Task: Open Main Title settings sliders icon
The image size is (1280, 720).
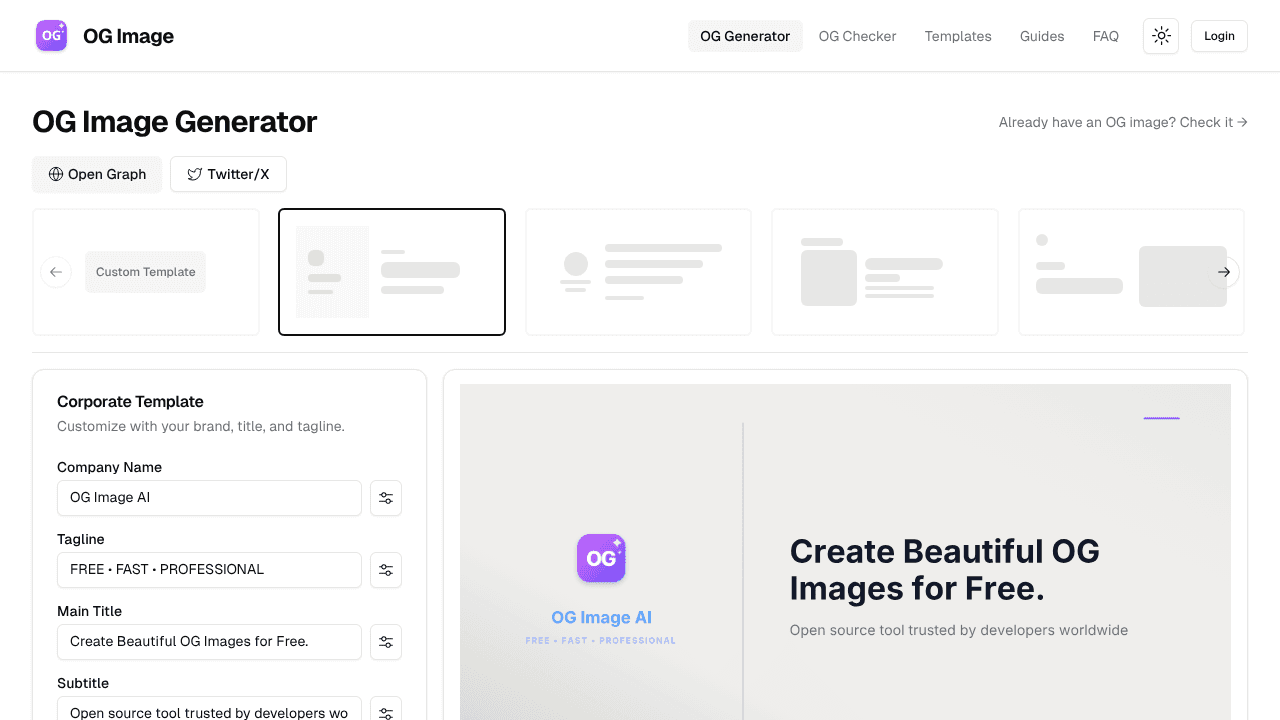Action: 386,642
